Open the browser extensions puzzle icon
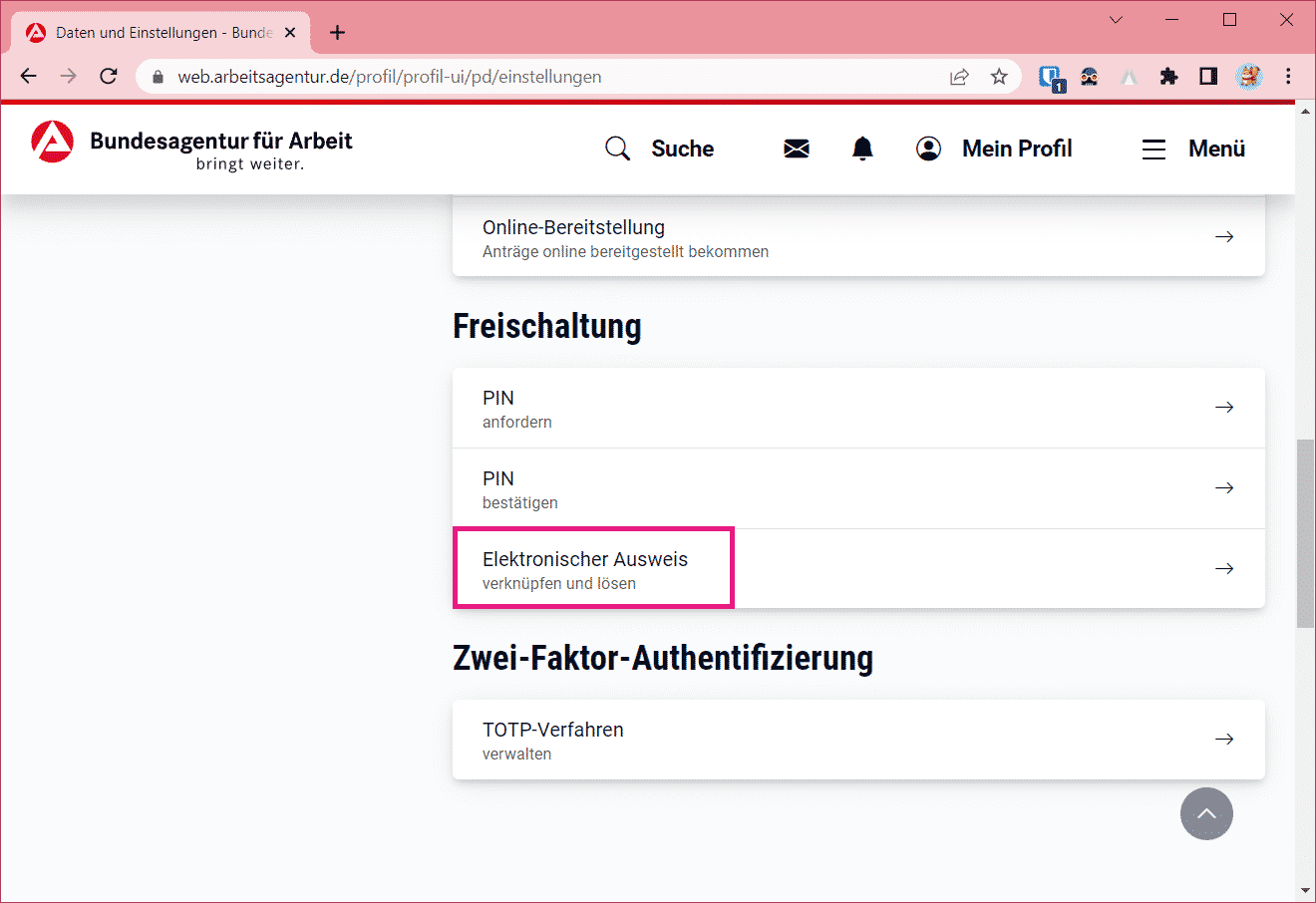This screenshot has height=903, width=1316. click(x=1168, y=77)
